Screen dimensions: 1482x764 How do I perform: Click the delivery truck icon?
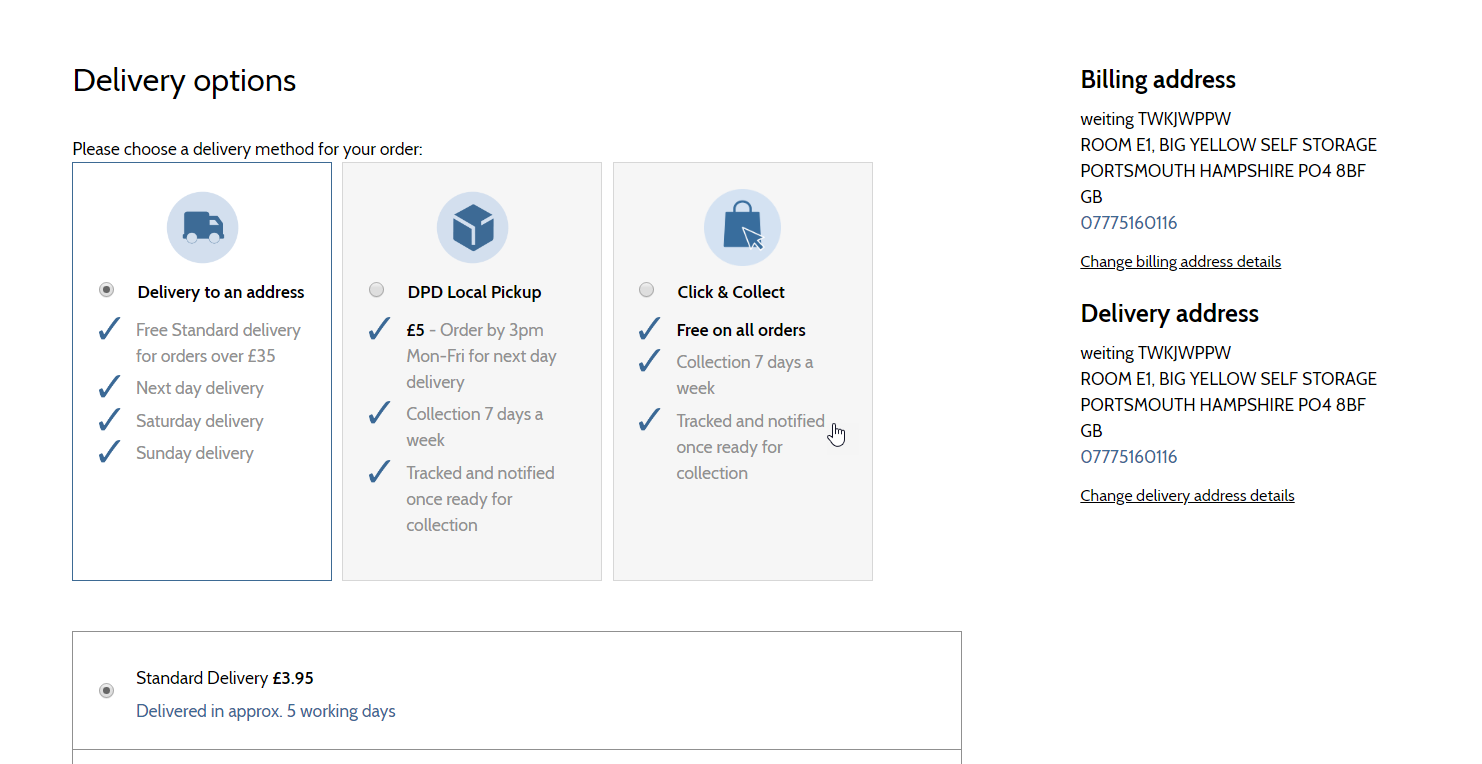point(202,228)
